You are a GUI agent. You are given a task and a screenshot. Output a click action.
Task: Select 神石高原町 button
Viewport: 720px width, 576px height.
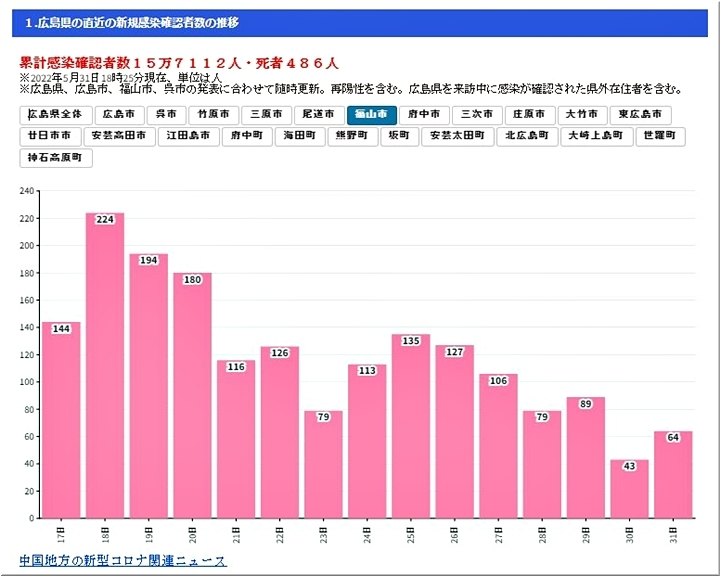point(56,157)
